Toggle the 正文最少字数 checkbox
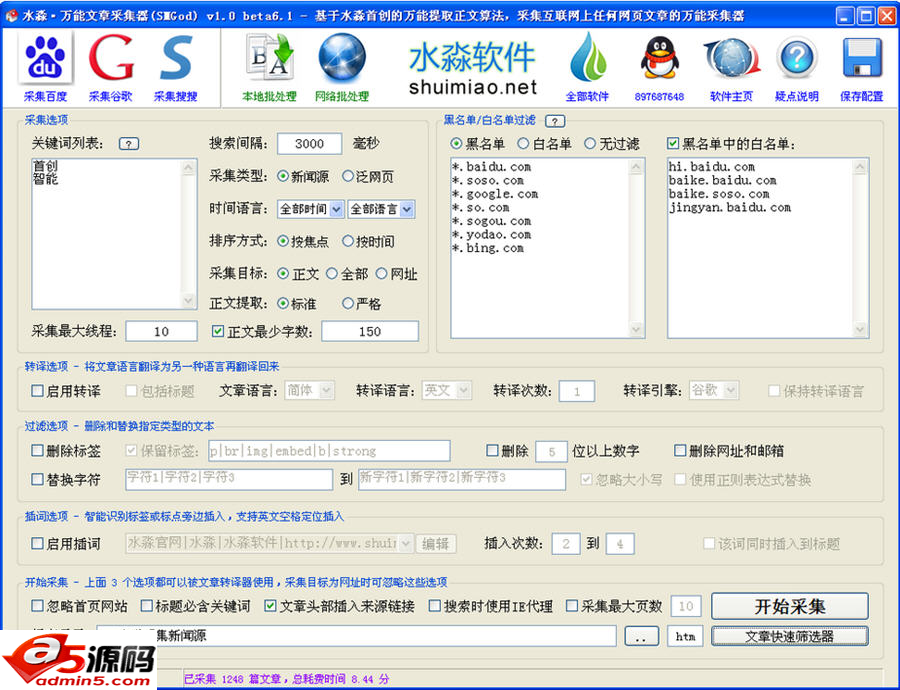 (218, 331)
